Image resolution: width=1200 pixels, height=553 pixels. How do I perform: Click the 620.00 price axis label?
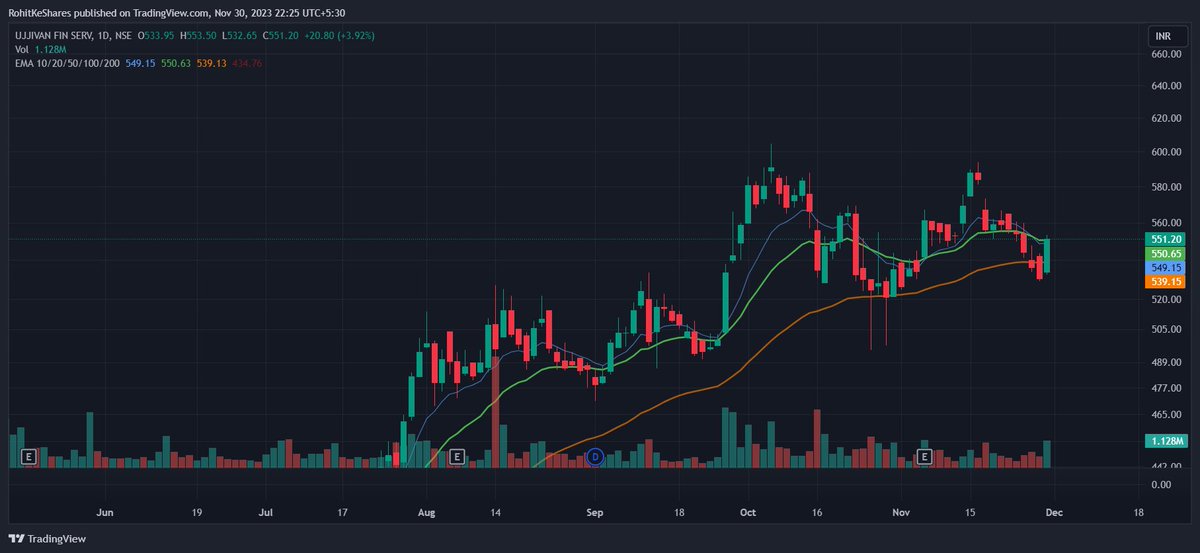[x=1168, y=118]
